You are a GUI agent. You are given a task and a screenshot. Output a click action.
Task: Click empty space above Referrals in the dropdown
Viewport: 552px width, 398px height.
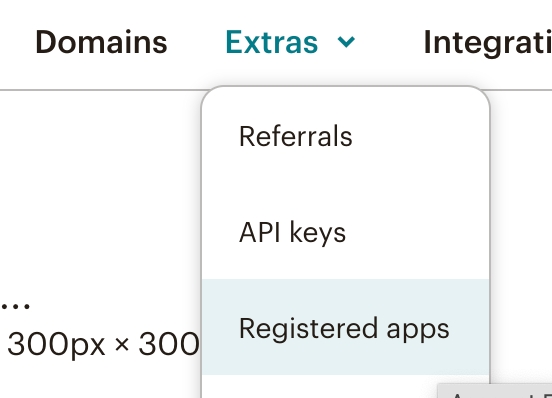[x=345, y=106]
